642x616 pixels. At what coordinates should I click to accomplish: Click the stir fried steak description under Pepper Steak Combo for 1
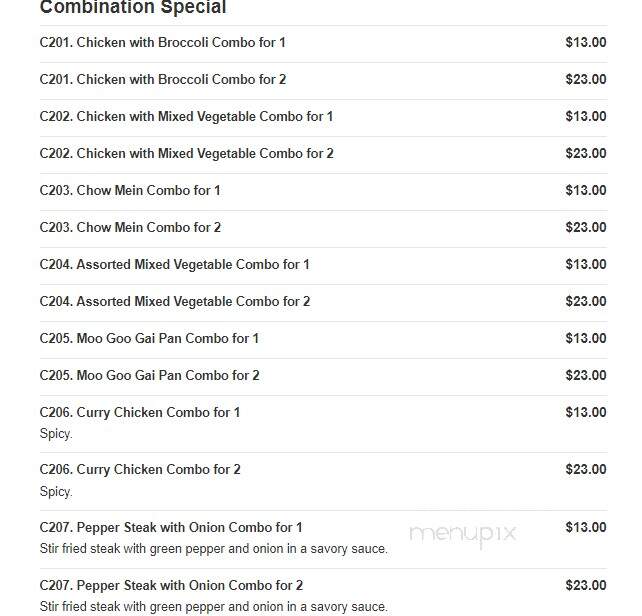click(x=213, y=549)
